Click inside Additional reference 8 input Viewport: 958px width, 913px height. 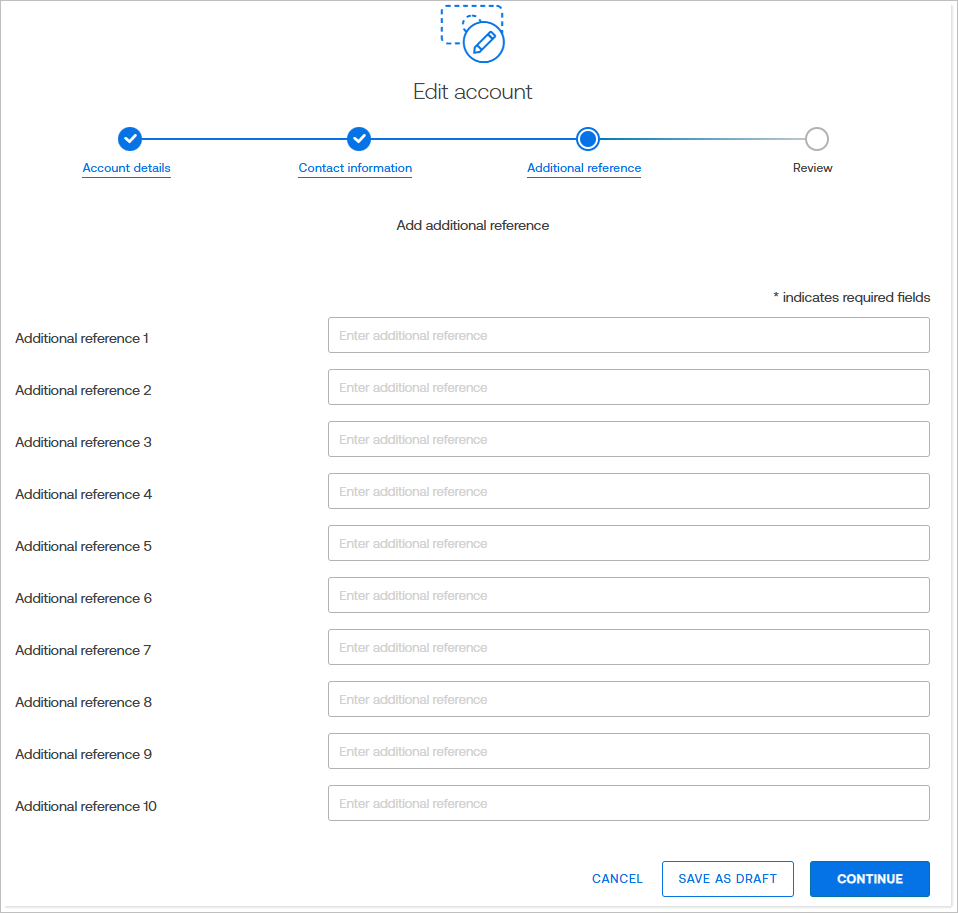(628, 700)
